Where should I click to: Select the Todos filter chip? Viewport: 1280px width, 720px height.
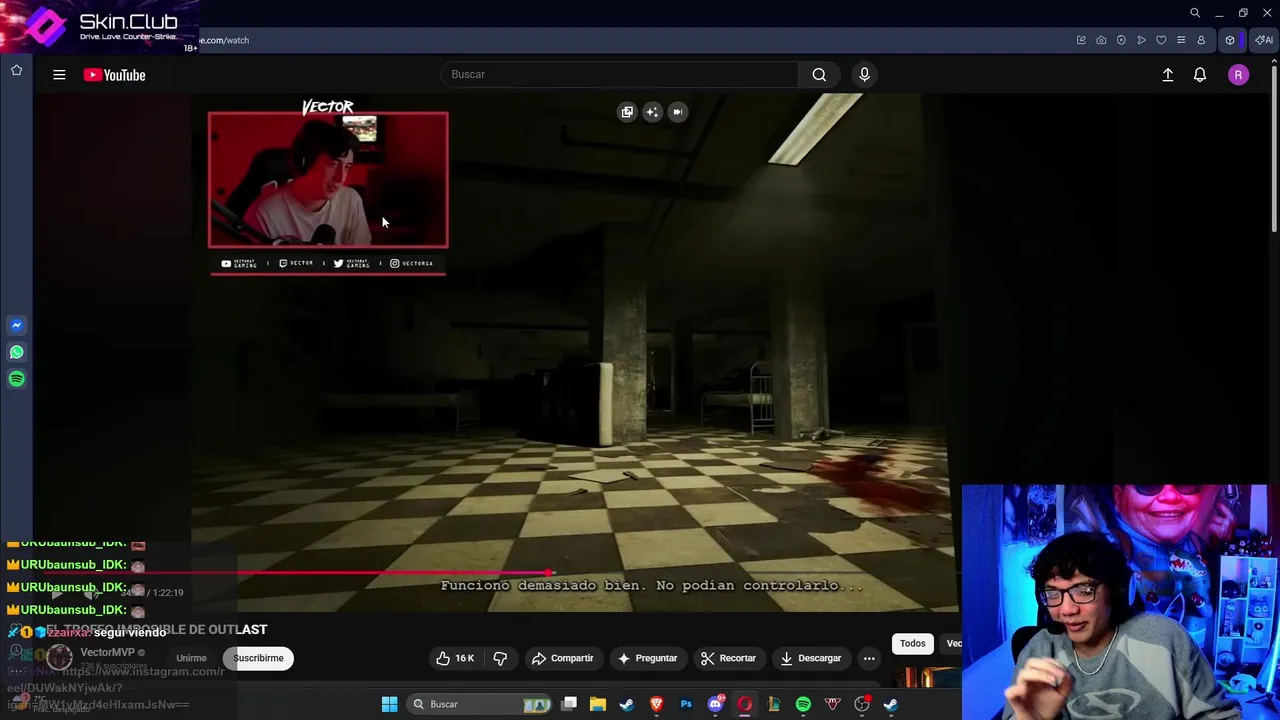tap(912, 644)
